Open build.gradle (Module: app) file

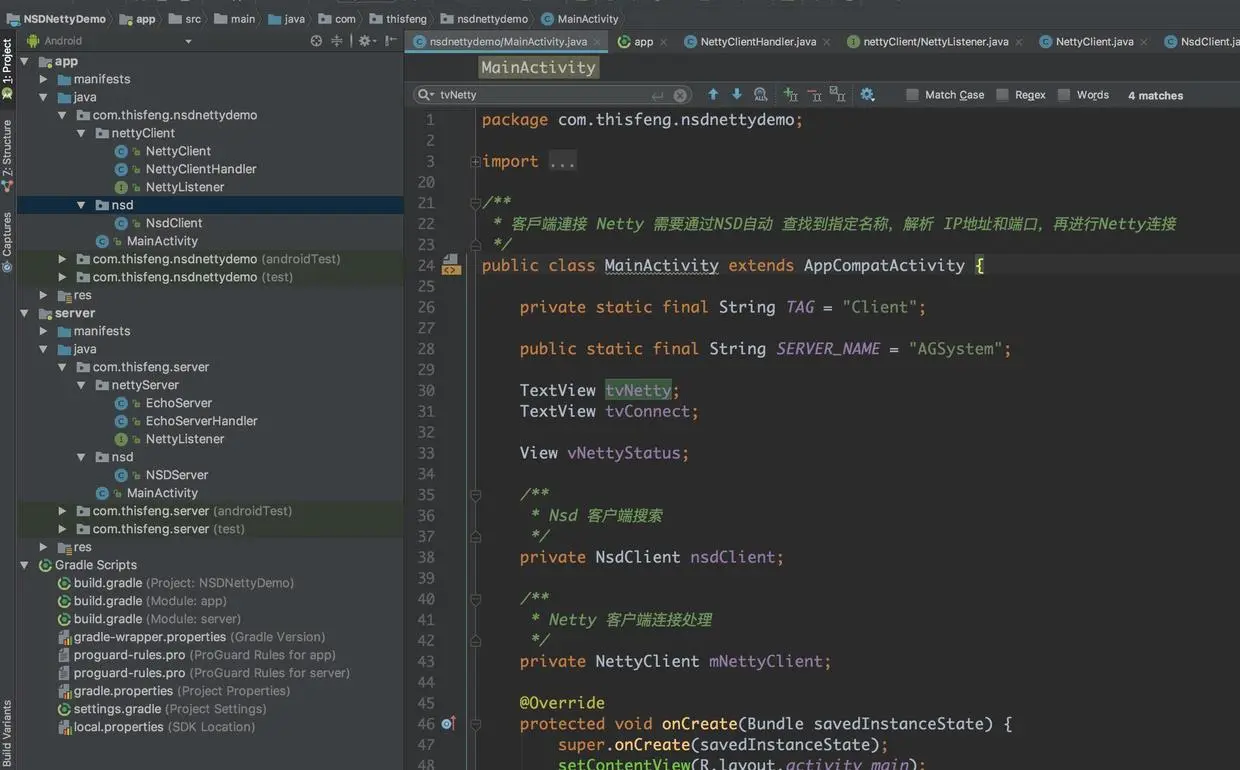pyautogui.click(x=150, y=601)
